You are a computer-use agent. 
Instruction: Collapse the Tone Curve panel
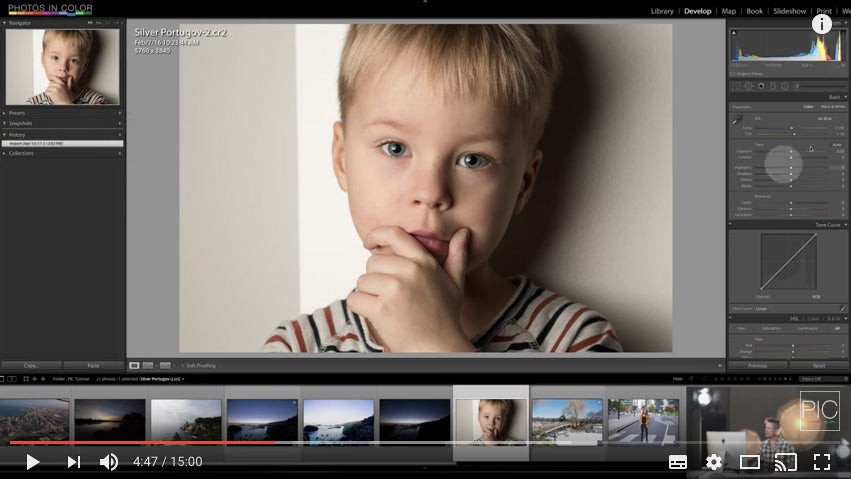click(845, 225)
